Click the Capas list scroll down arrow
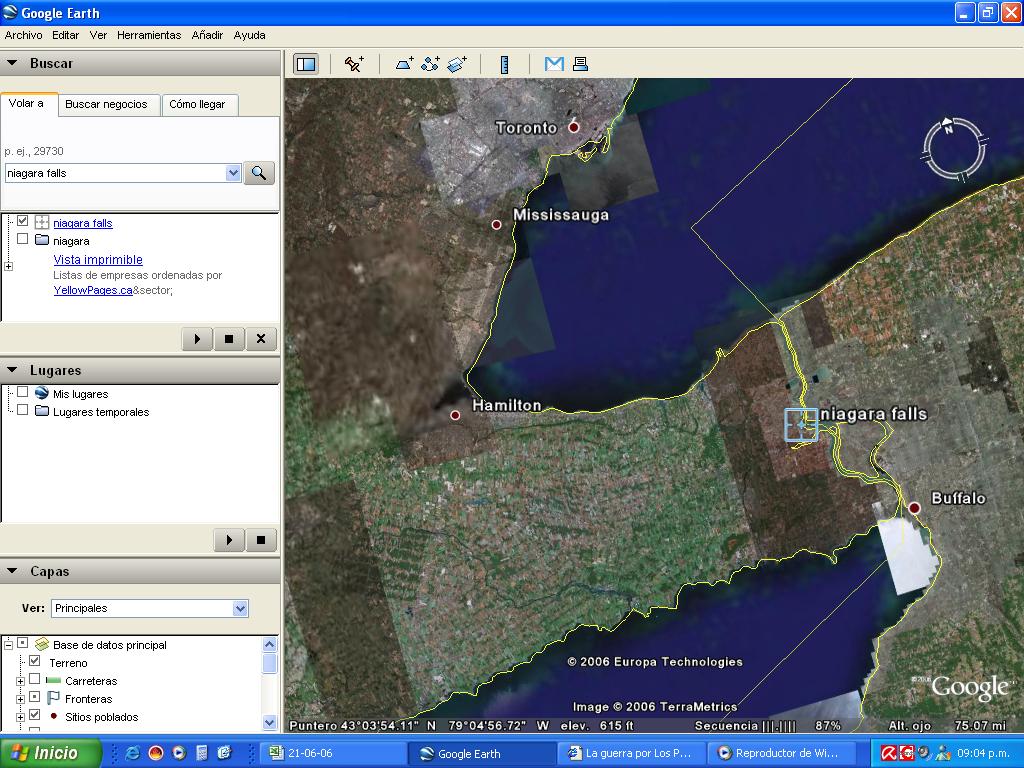This screenshot has width=1024, height=768. [270, 722]
